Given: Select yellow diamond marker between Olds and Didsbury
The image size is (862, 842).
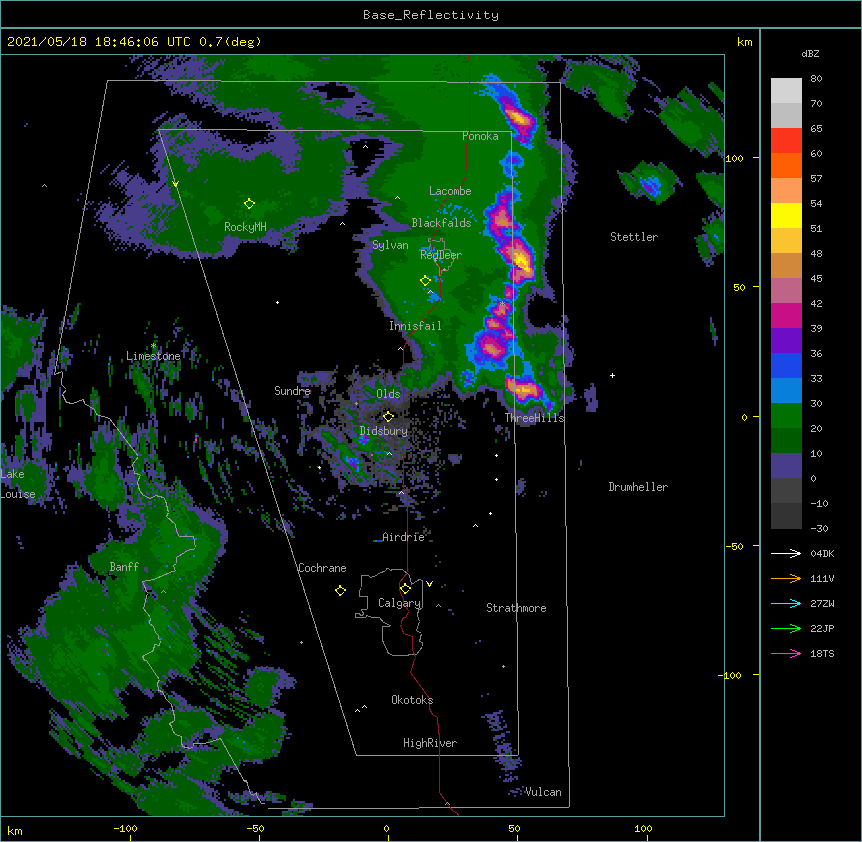Looking at the screenshot, I should (388, 416).
